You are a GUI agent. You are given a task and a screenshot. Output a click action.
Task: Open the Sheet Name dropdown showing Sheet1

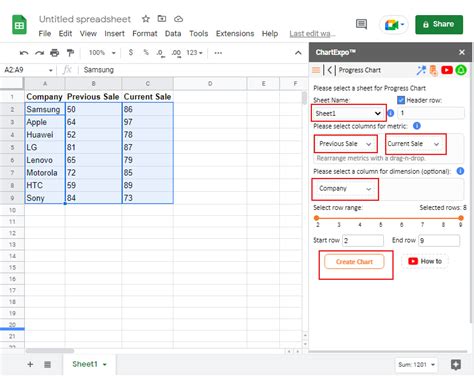(349, 113)
